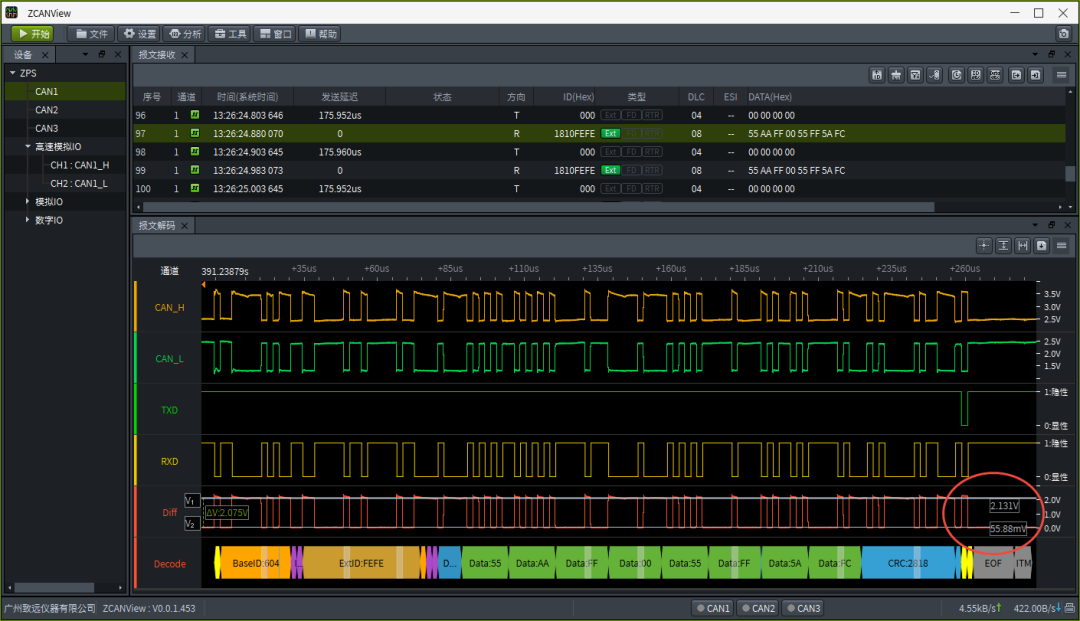Toggle the CAN2 status button in status bar
This screenshot has height=621, width=1080.
(758, 608)
